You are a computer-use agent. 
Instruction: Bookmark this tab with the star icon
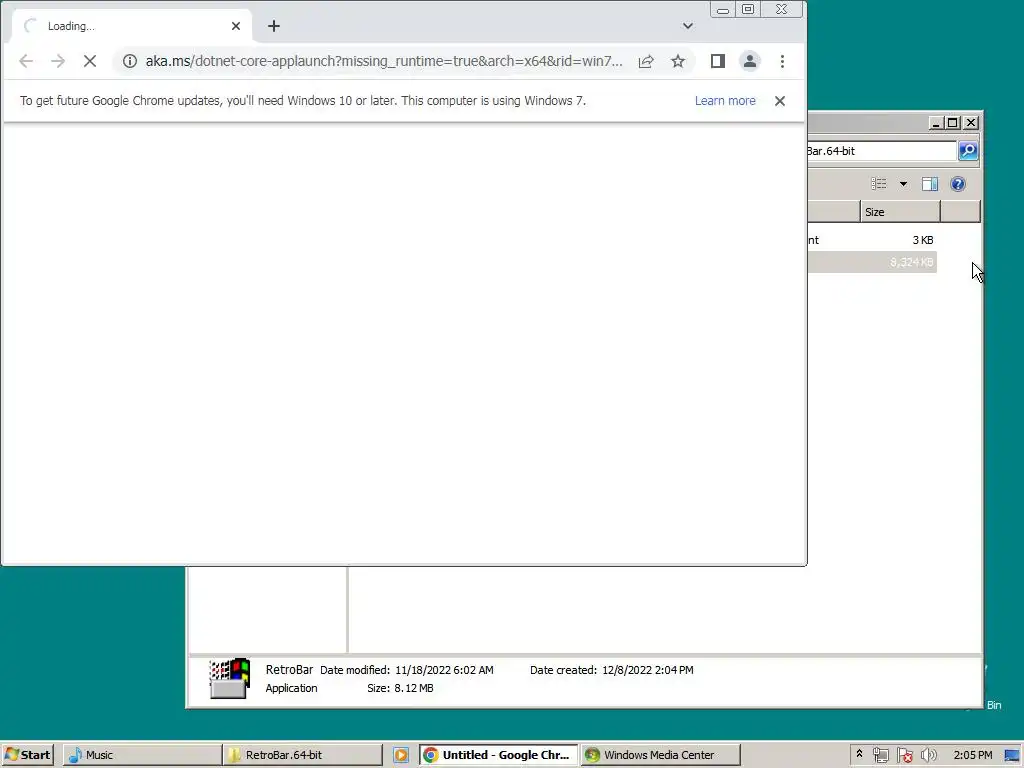678,61
